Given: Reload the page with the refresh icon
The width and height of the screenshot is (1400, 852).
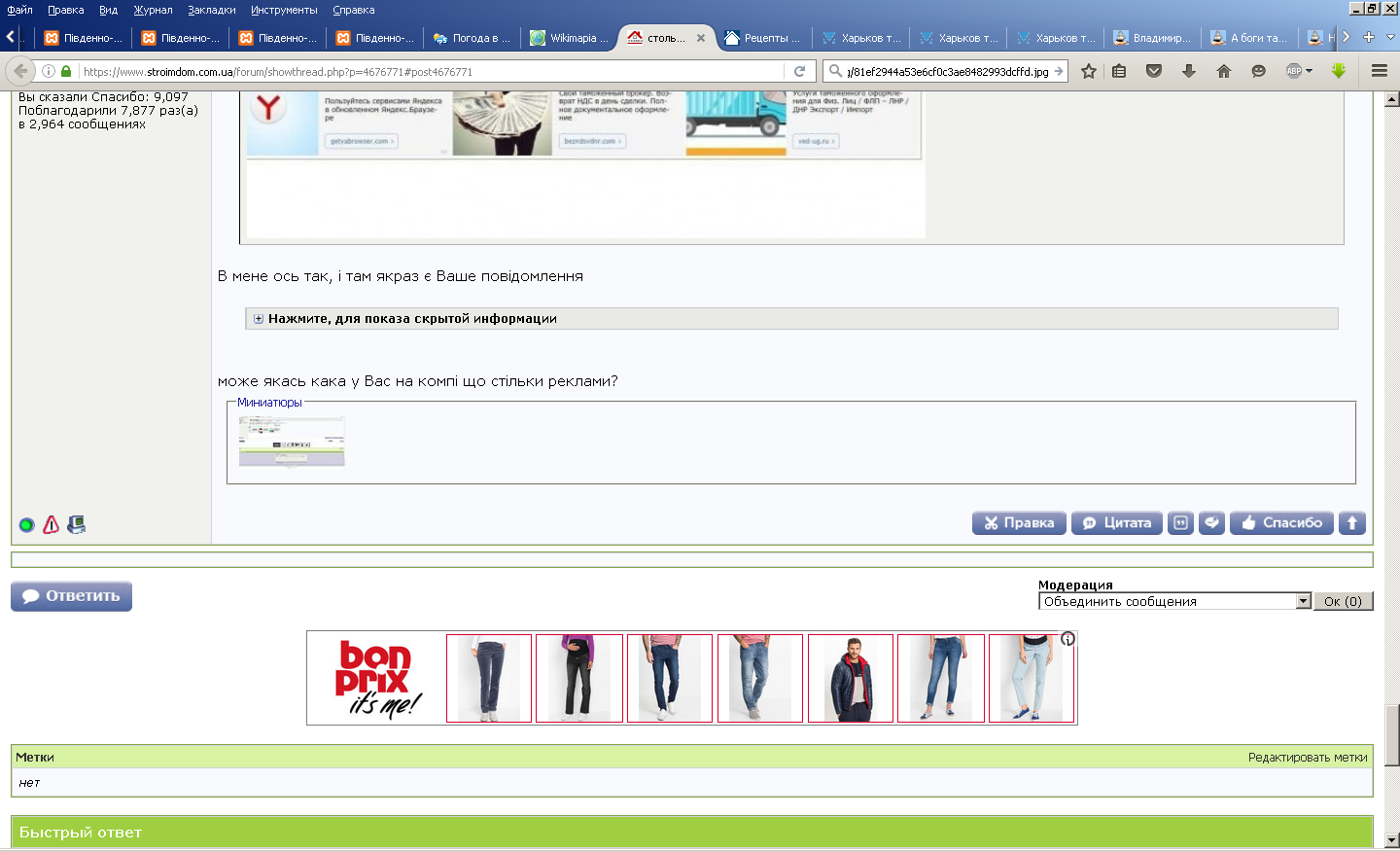Looking at the screenshot, I should click(x=799, y=71).
